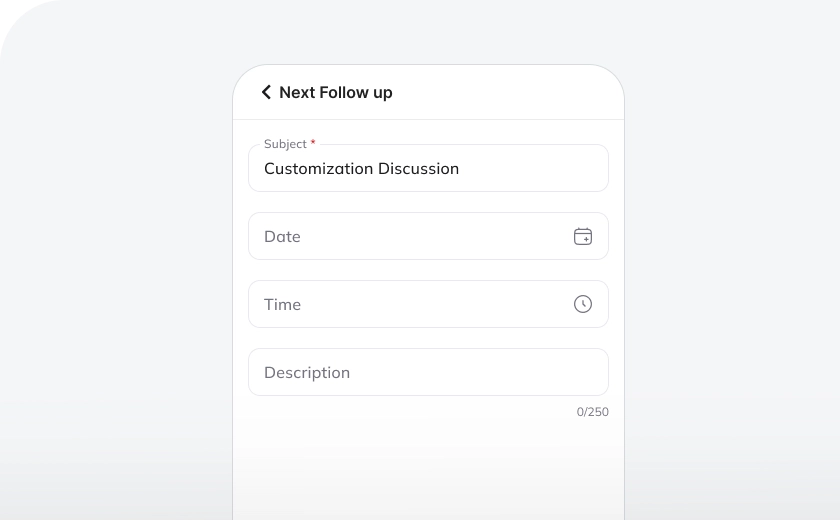This screenshot has height=520, width=840.
Task: Place cursor after the word "Discussion"
Action: click(461, 169)
